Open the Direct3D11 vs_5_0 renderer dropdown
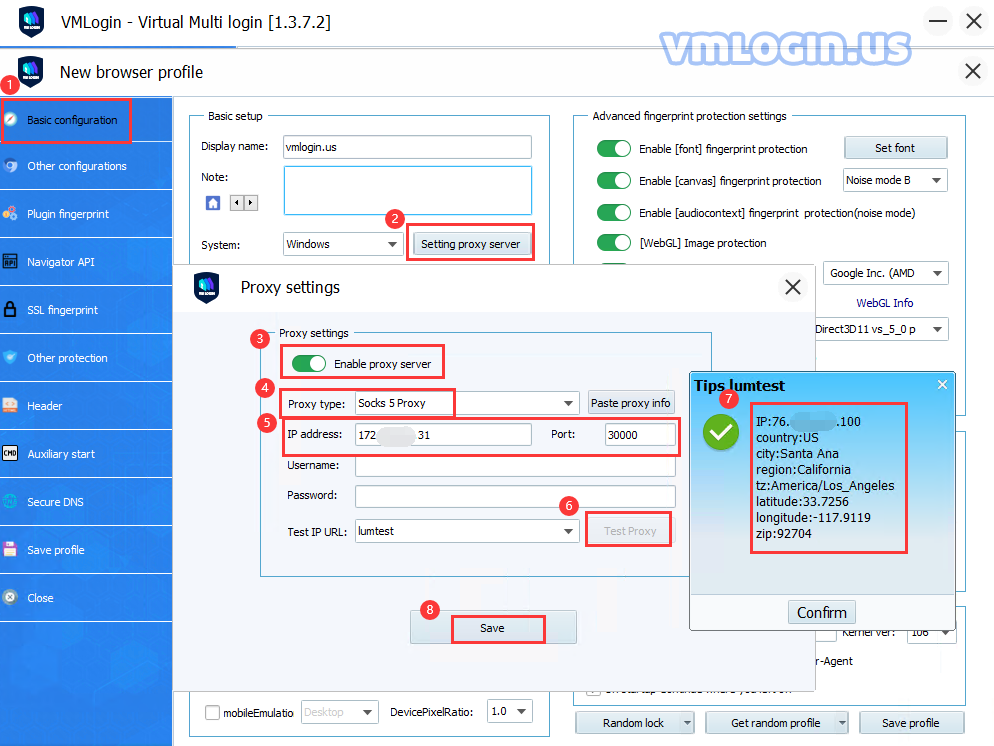This screenshot has width=994, height=746. 881,329
